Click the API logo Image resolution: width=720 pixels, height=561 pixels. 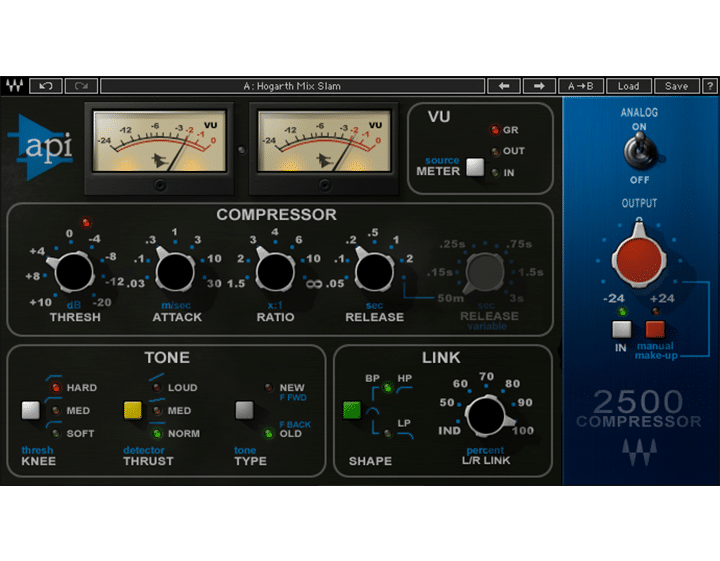[41, 148]
